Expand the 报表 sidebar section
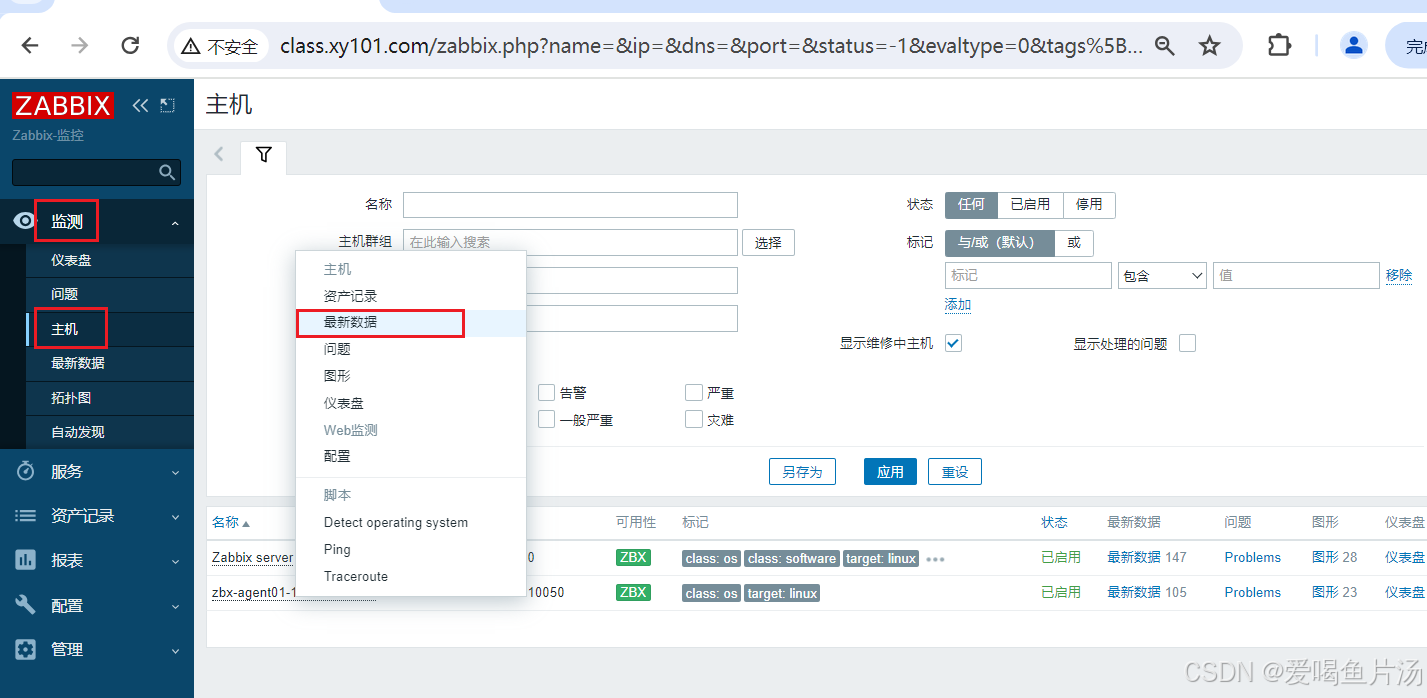Screen dimensions: 1427x698 pyautogui.click(x=175, y=561)
